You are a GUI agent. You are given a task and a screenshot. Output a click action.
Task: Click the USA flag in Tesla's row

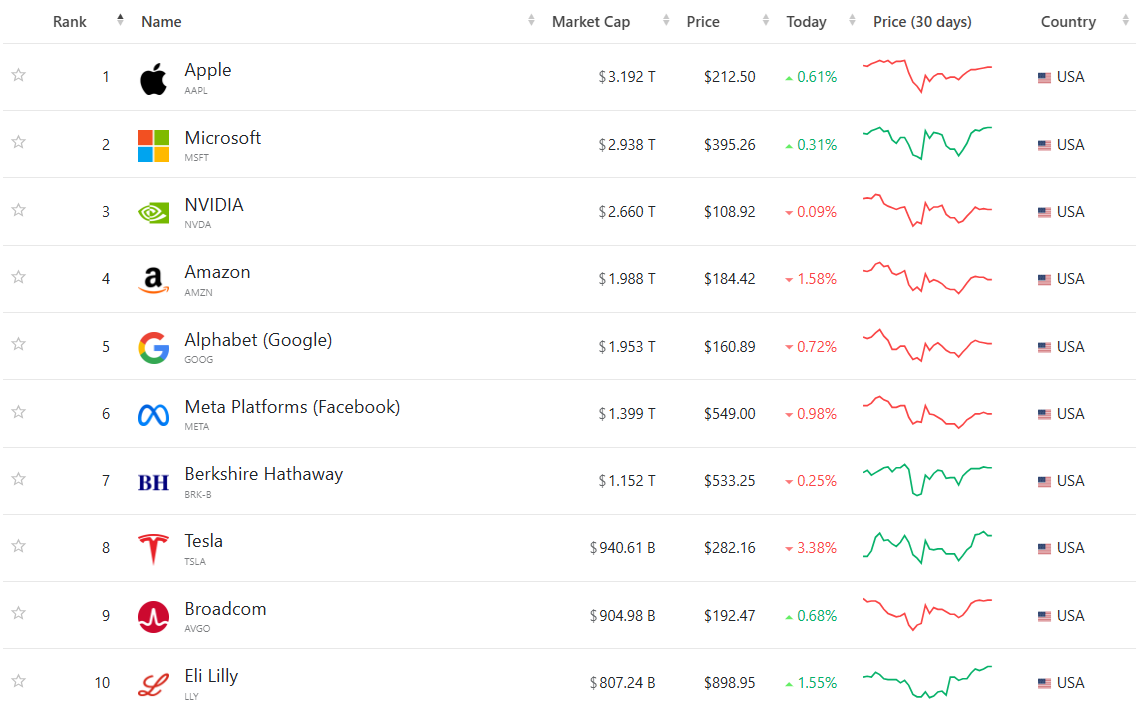1045,549
